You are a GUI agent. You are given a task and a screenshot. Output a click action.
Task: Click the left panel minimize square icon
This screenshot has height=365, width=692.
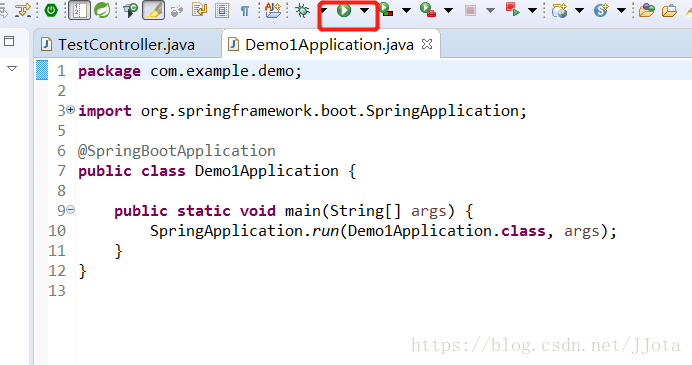9,41
